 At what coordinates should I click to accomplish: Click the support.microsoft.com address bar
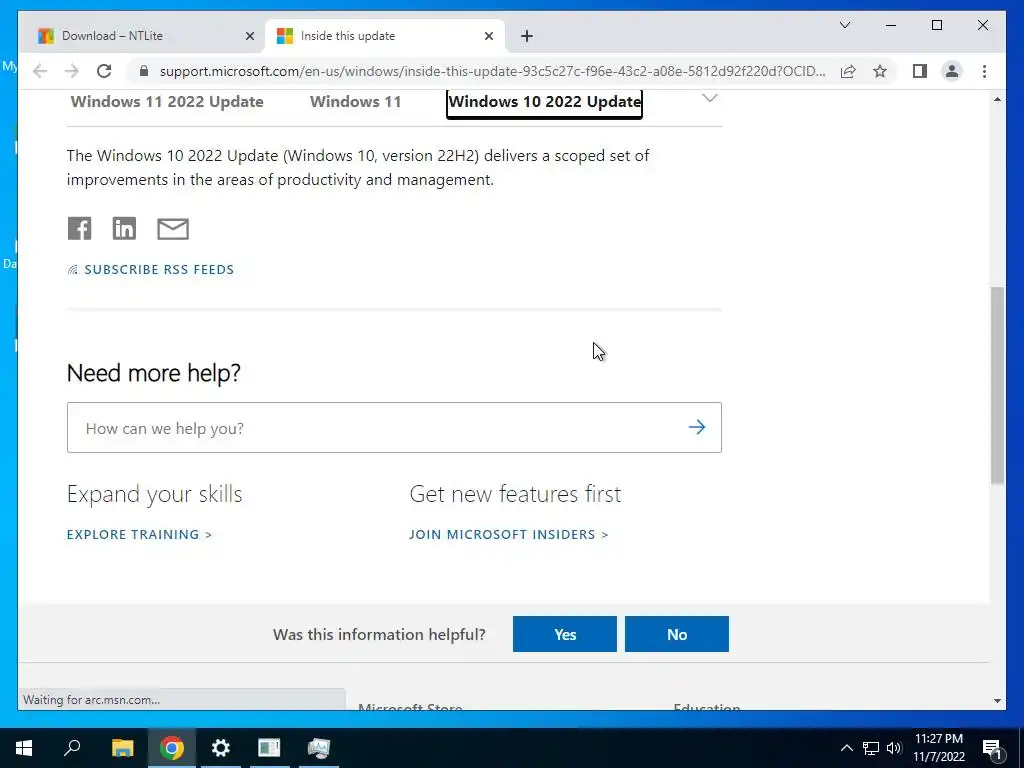coord(492,71)
